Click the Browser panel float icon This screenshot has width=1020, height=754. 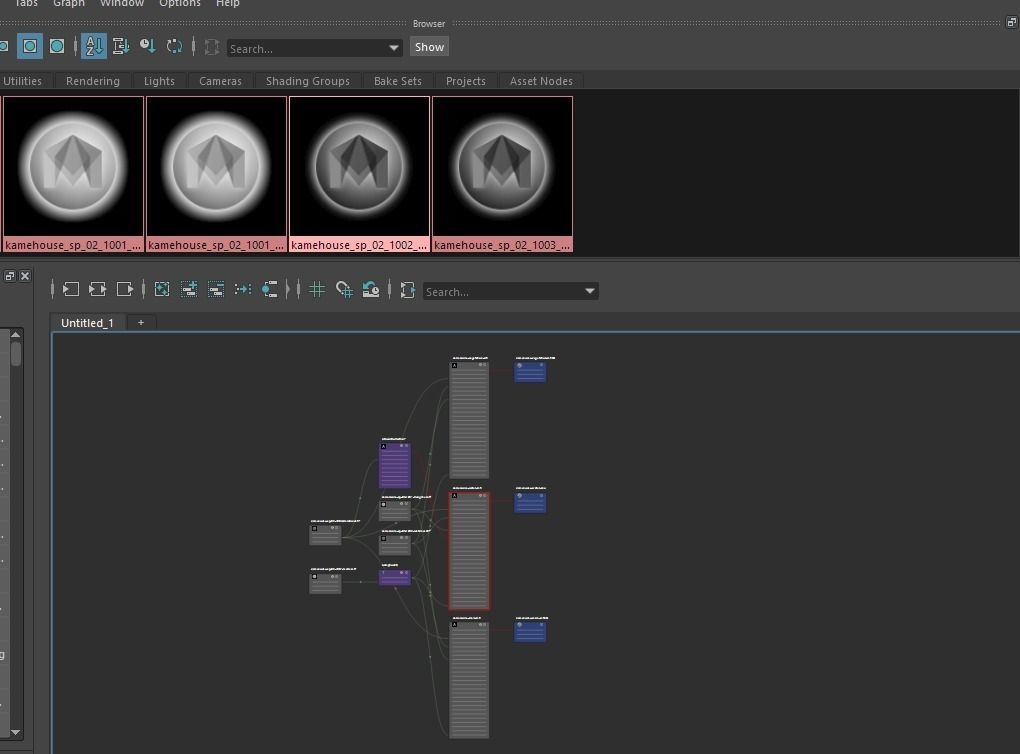click(x=1012, y=23)
